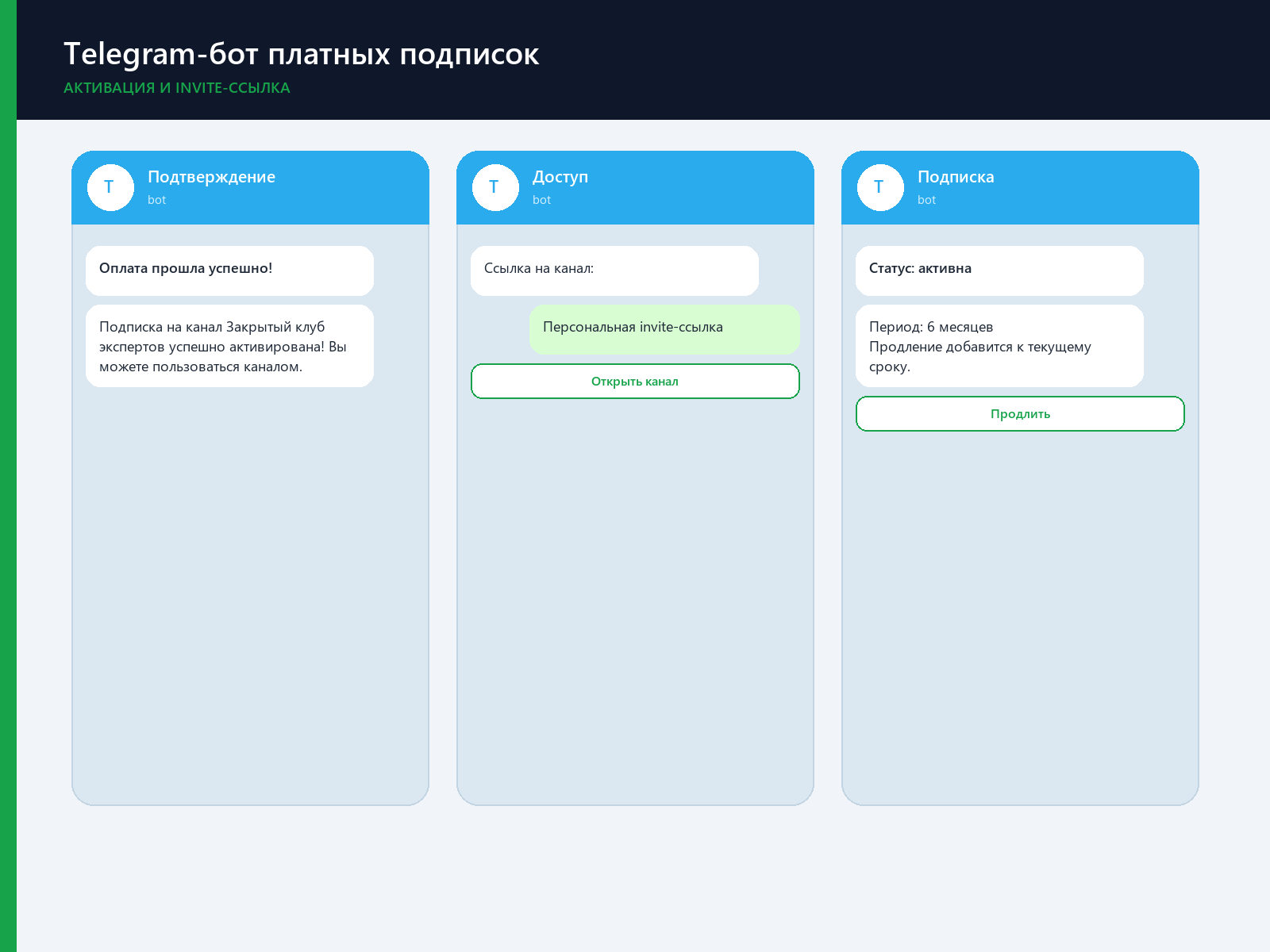Select the message Оплата прошла успешно!
The width and height of the screenshot is (1270, 952).
(229, 271)
